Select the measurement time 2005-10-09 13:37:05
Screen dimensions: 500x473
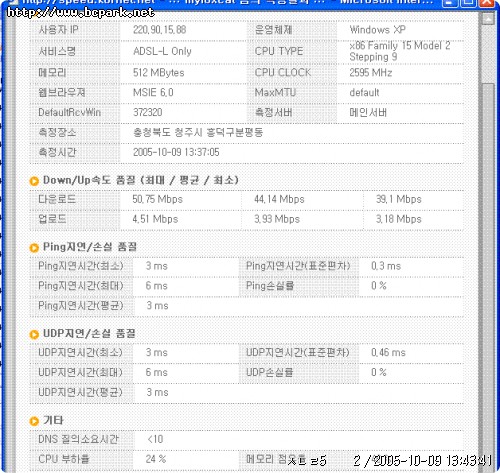pyautogui.click(x=176, y=153)
